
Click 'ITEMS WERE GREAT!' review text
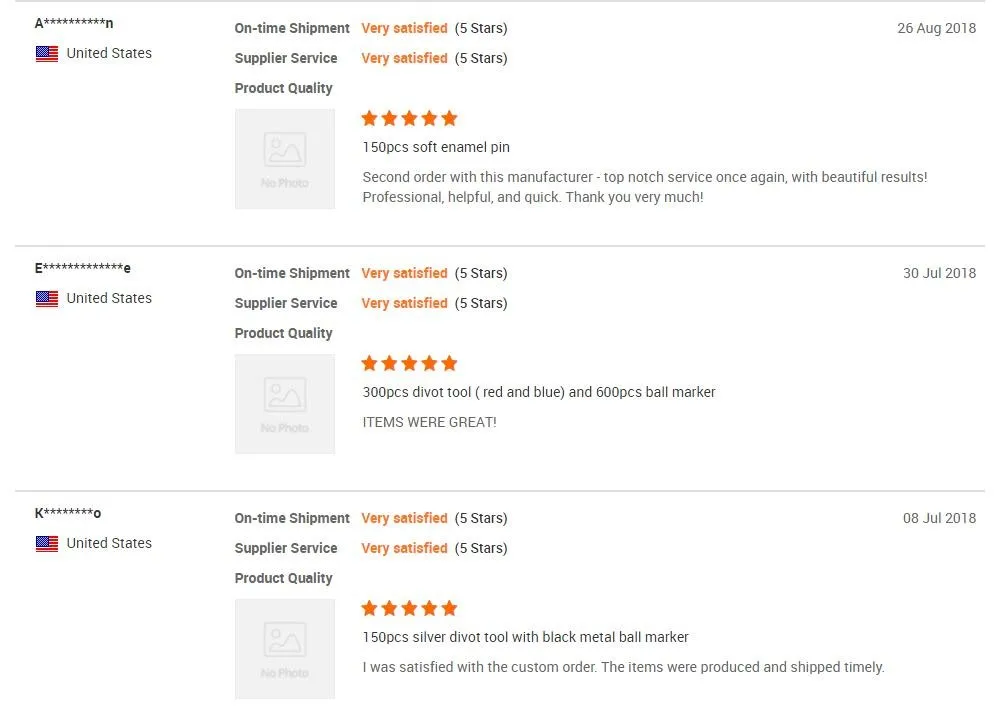coord(429,423)
